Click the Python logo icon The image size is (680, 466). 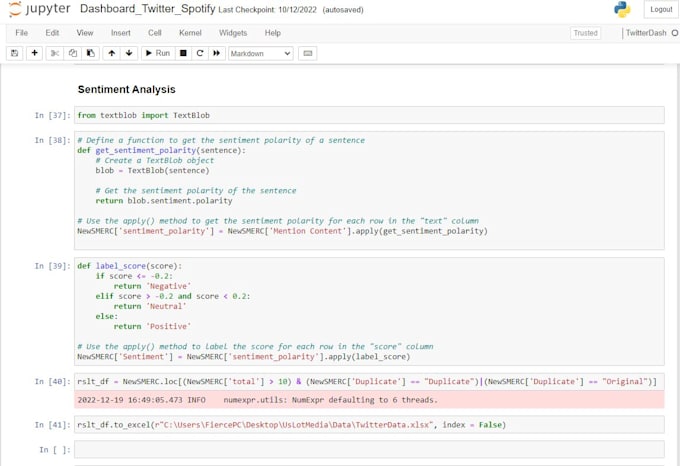(x=622, y=10)
